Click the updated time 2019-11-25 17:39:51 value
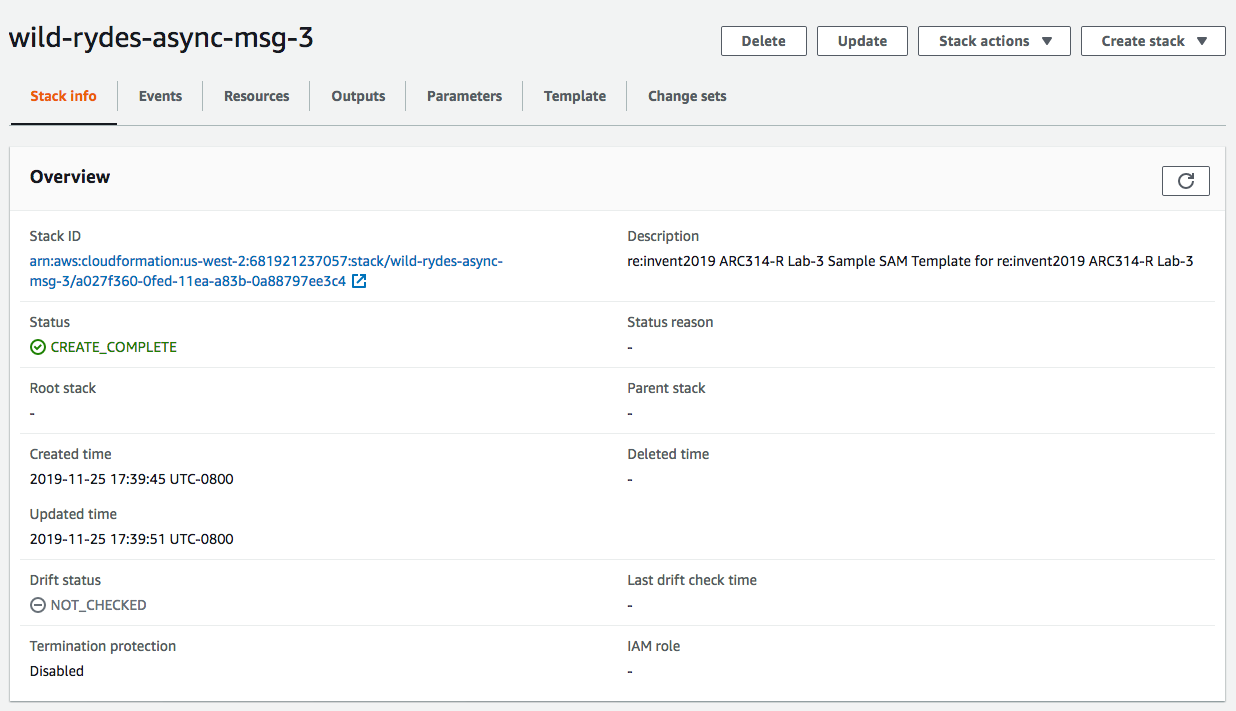The image size is (1236, 711). [131, 539]
